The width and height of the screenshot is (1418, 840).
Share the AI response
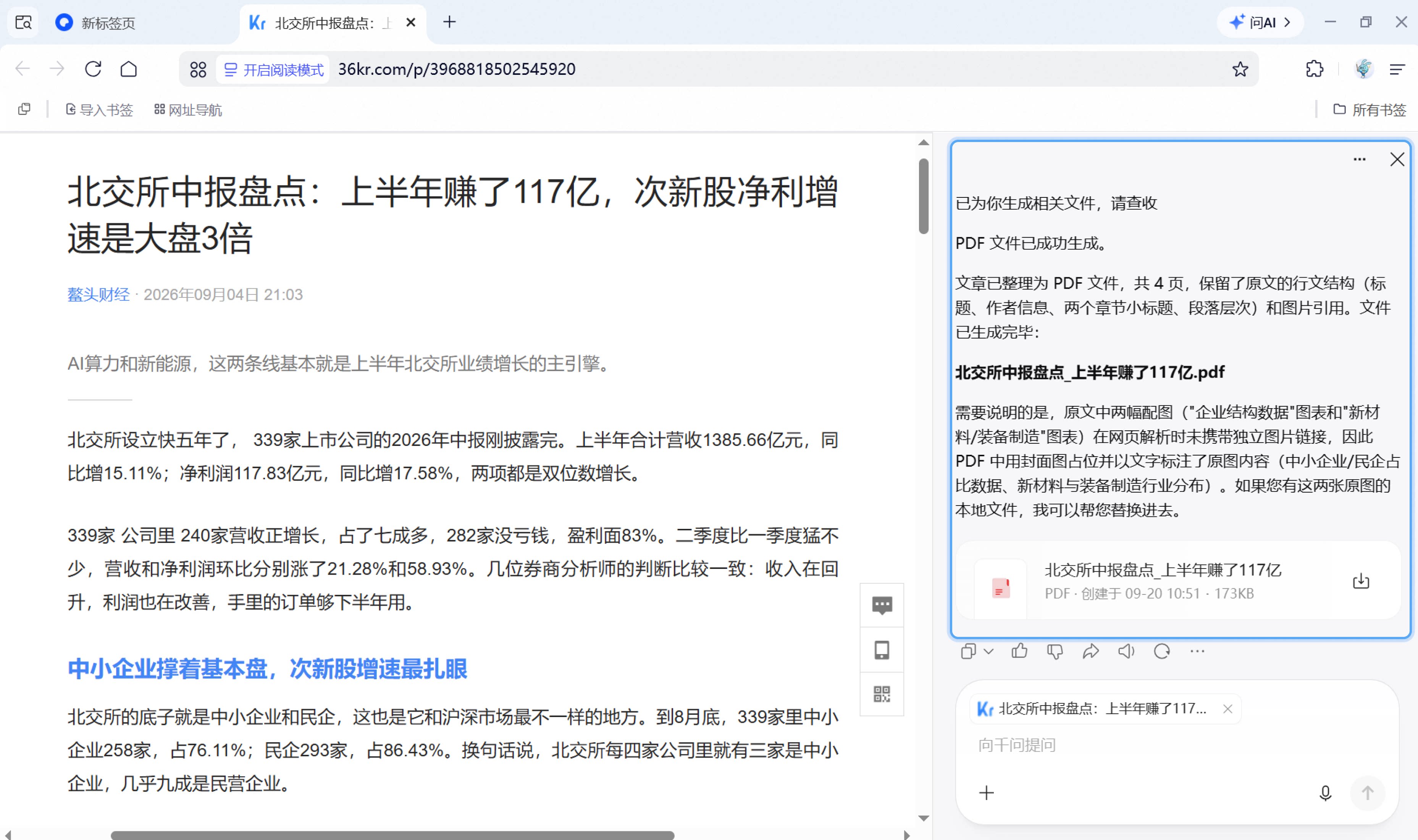click(1090, 651)
